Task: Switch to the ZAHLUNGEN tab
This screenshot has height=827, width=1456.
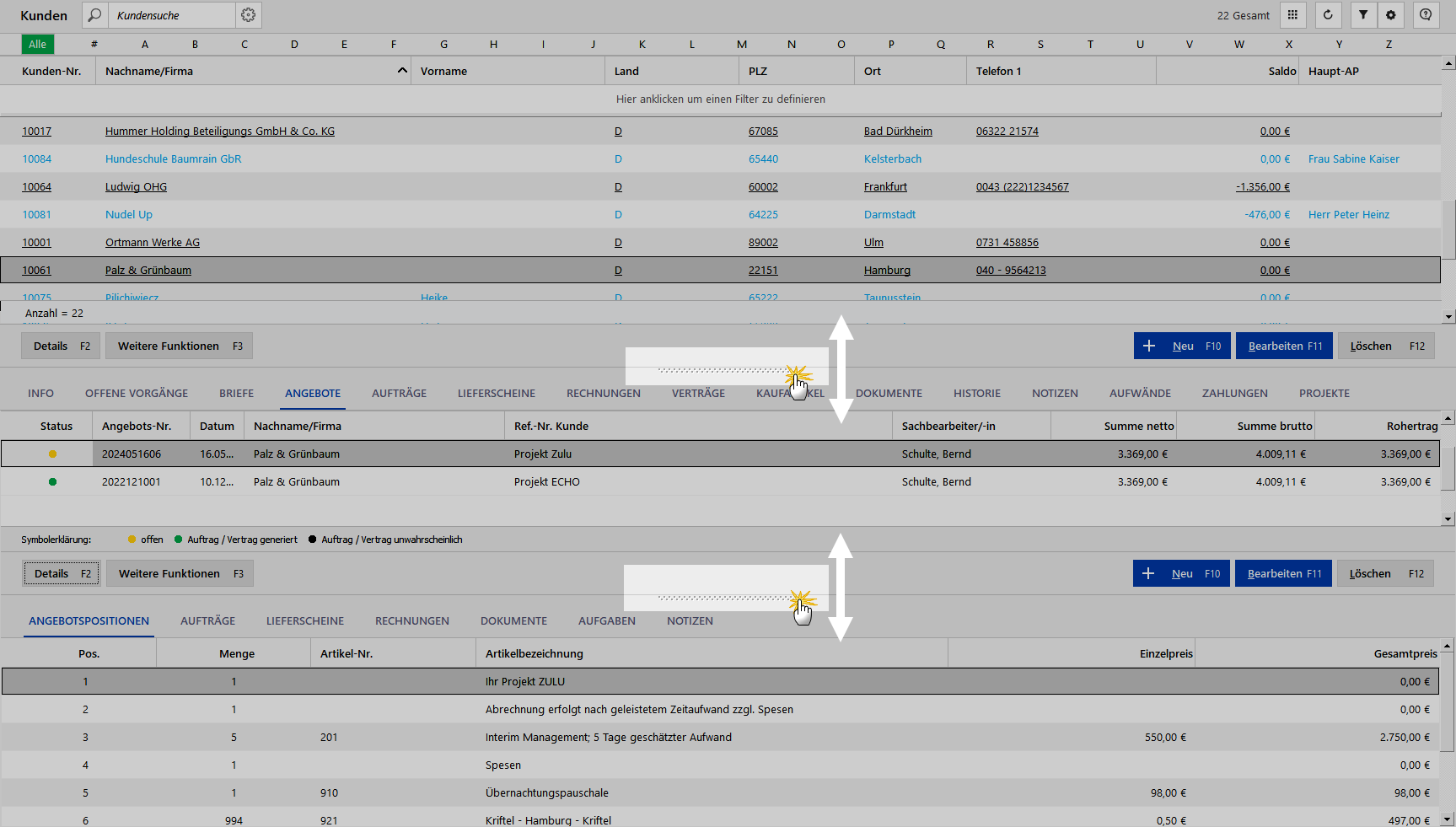Action: coord(1234,394)
